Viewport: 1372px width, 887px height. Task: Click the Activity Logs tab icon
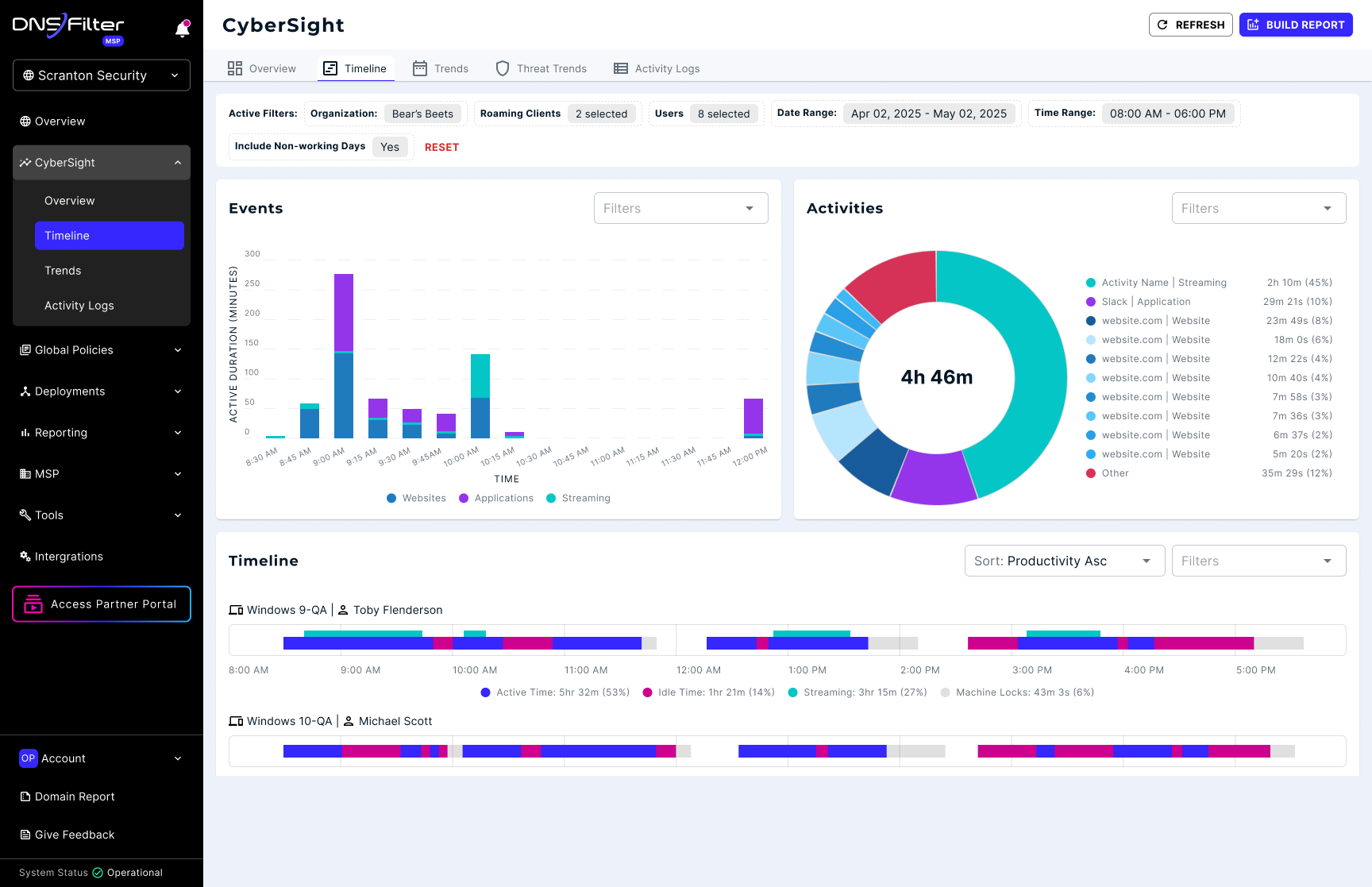click(x=621, y=68)
